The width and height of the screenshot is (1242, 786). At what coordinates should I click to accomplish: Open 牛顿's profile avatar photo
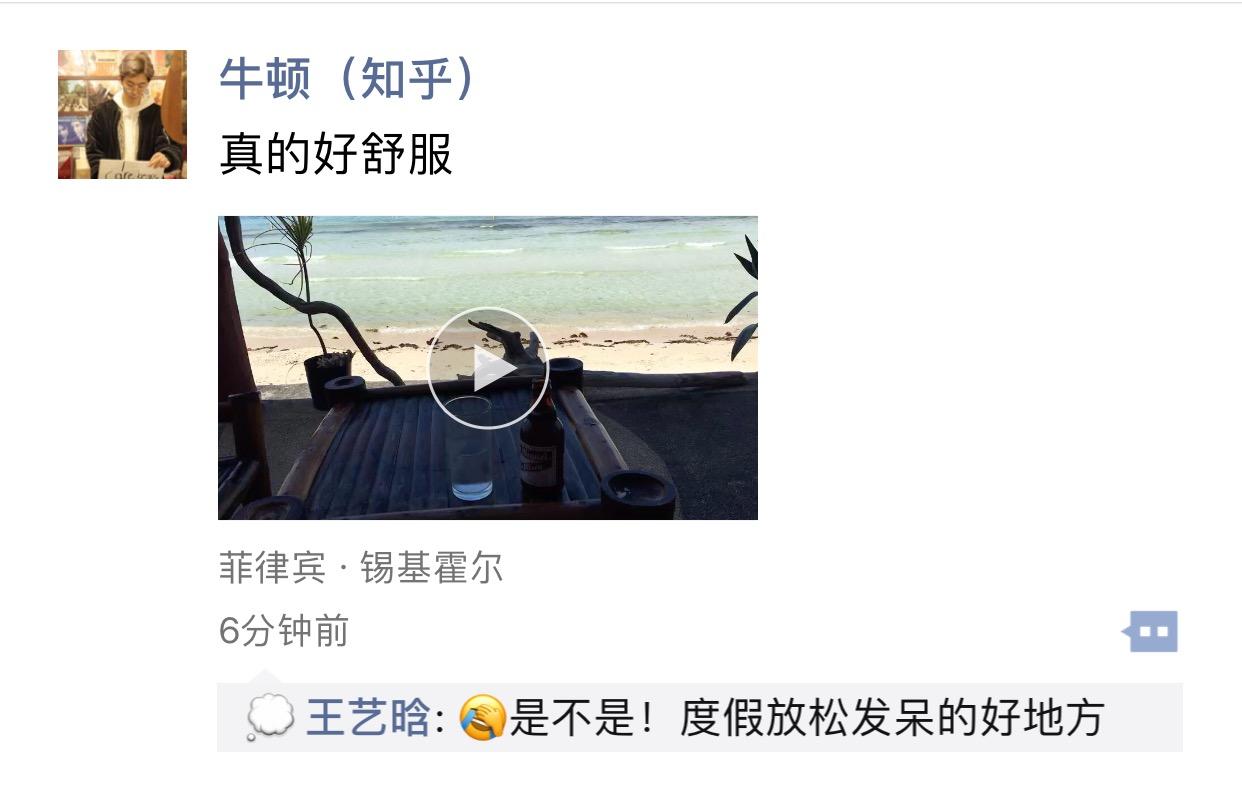122,114
